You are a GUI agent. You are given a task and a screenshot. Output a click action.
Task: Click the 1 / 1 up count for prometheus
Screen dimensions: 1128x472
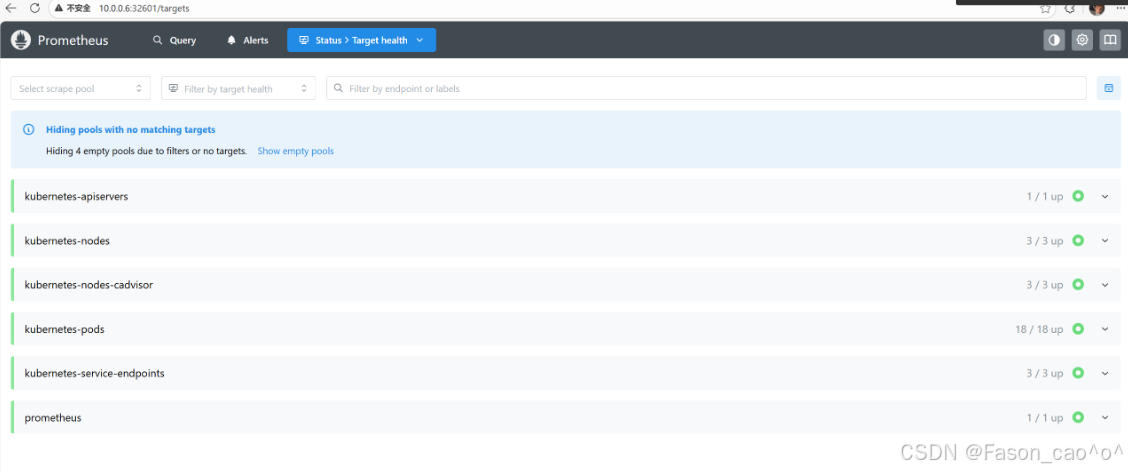tap(1045, 418)
